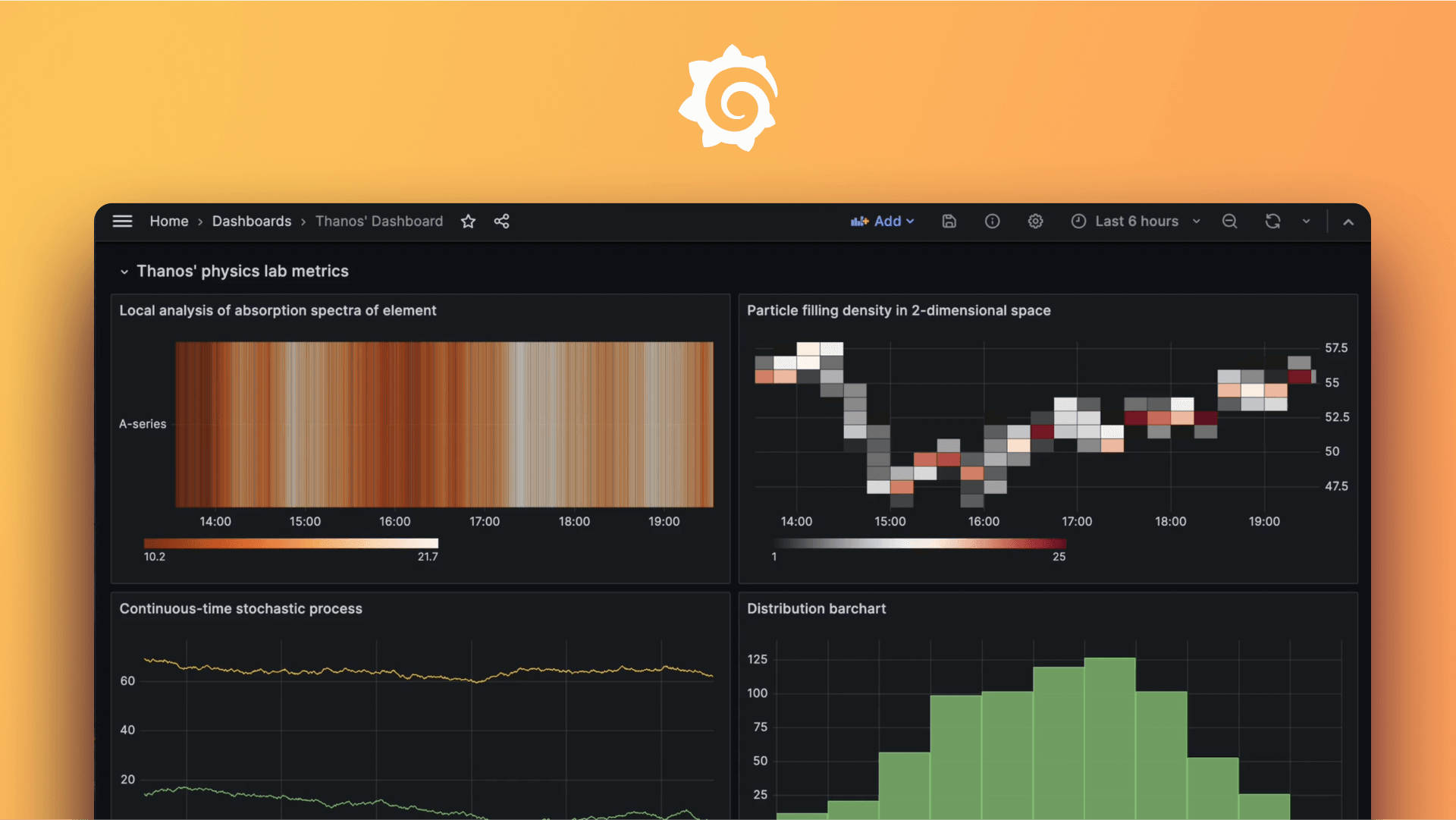Star the Thanos' Dashboard favorite toggle
Screen dimensions: 1456x820
(x=467, y=220)
